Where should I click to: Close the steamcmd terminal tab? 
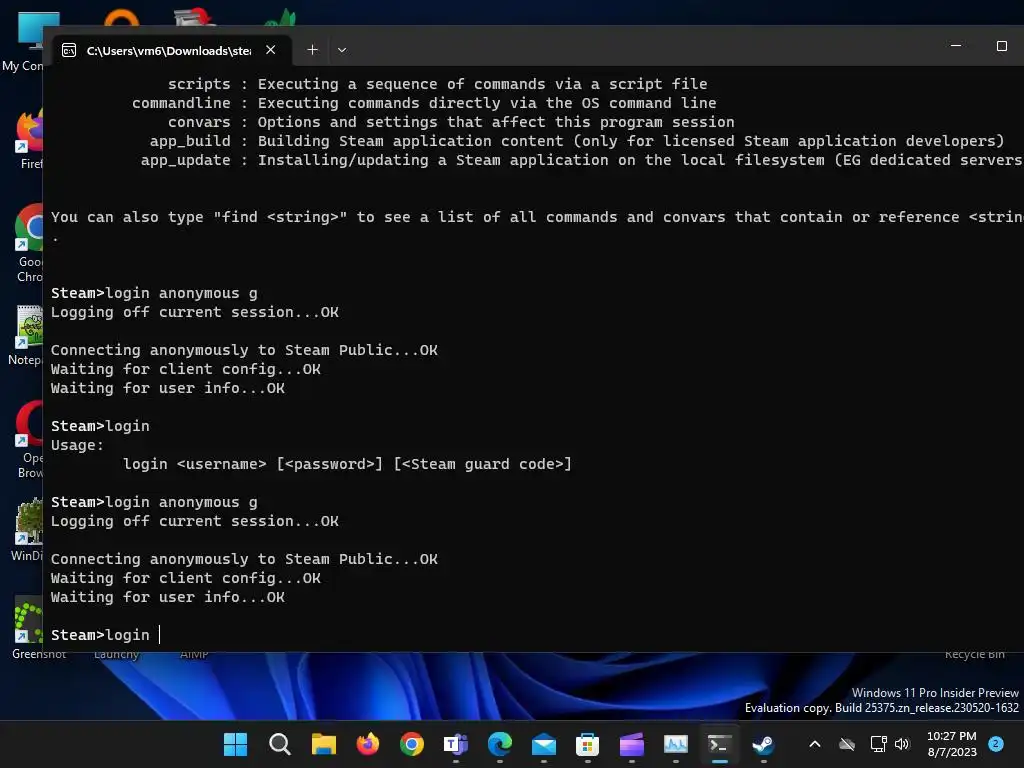[x=270, y=50]
